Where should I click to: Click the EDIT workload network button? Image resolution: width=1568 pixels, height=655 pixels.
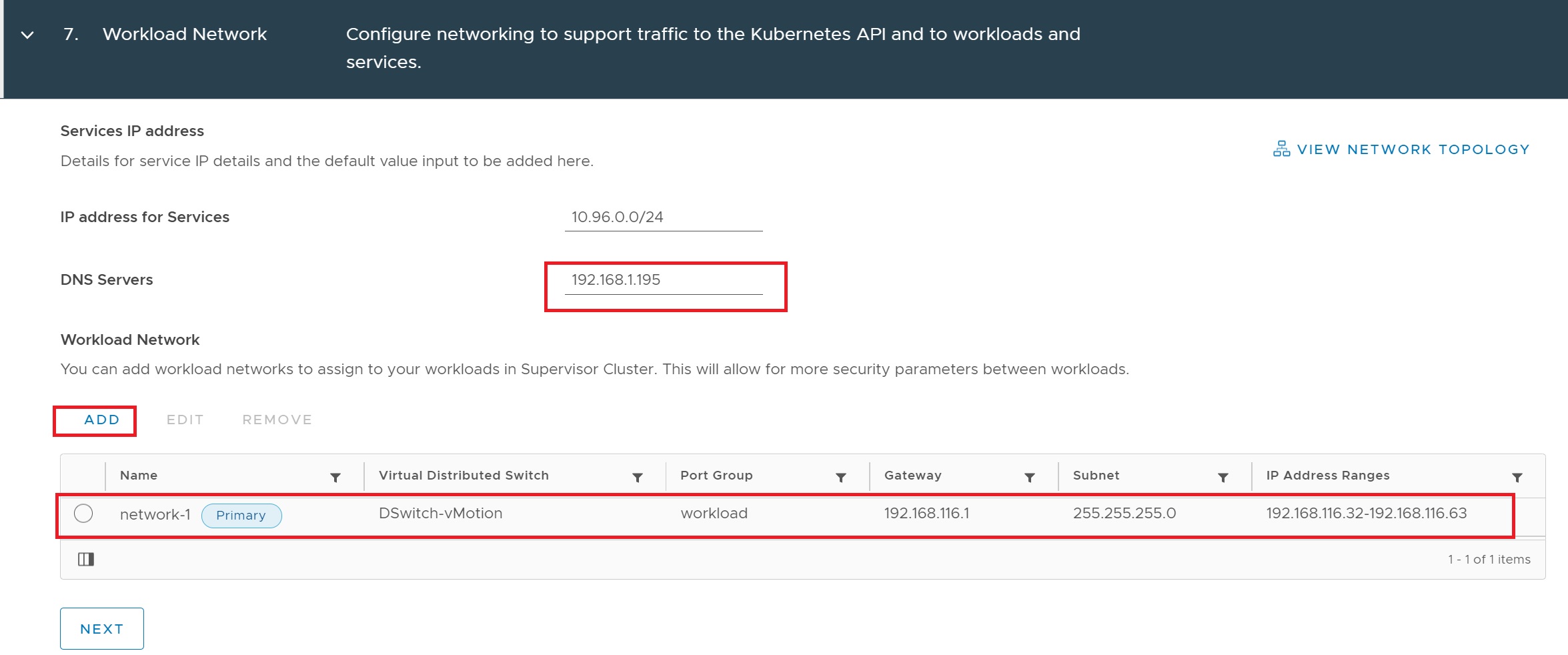tap(185, 420)
